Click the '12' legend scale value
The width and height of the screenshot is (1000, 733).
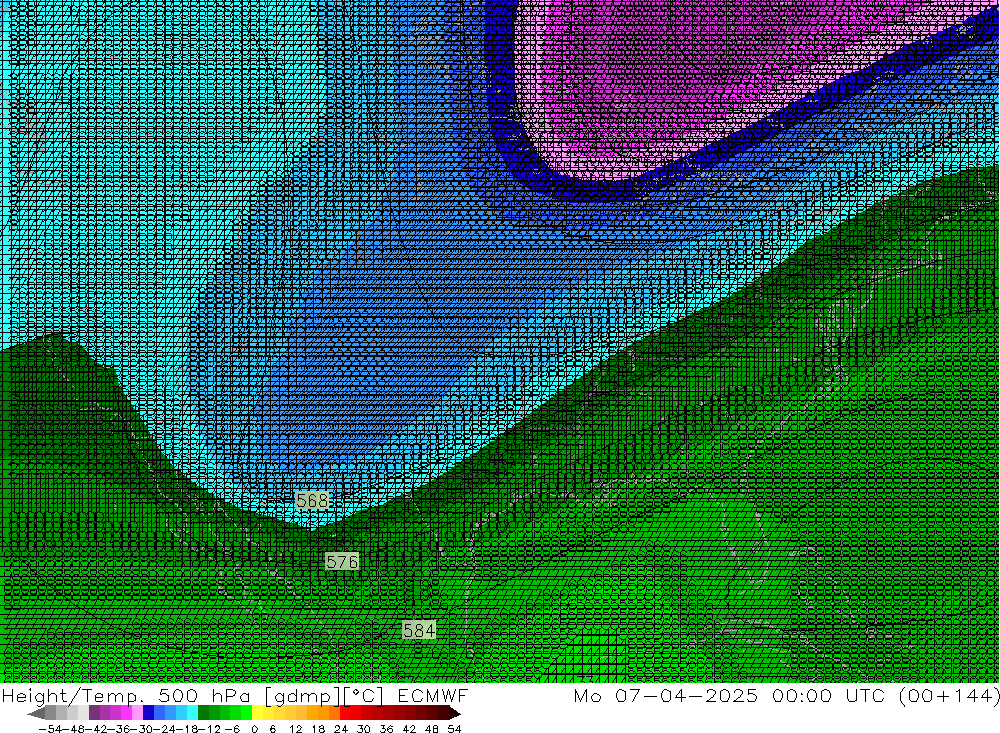pyautogui.click(x=295, y=729)
